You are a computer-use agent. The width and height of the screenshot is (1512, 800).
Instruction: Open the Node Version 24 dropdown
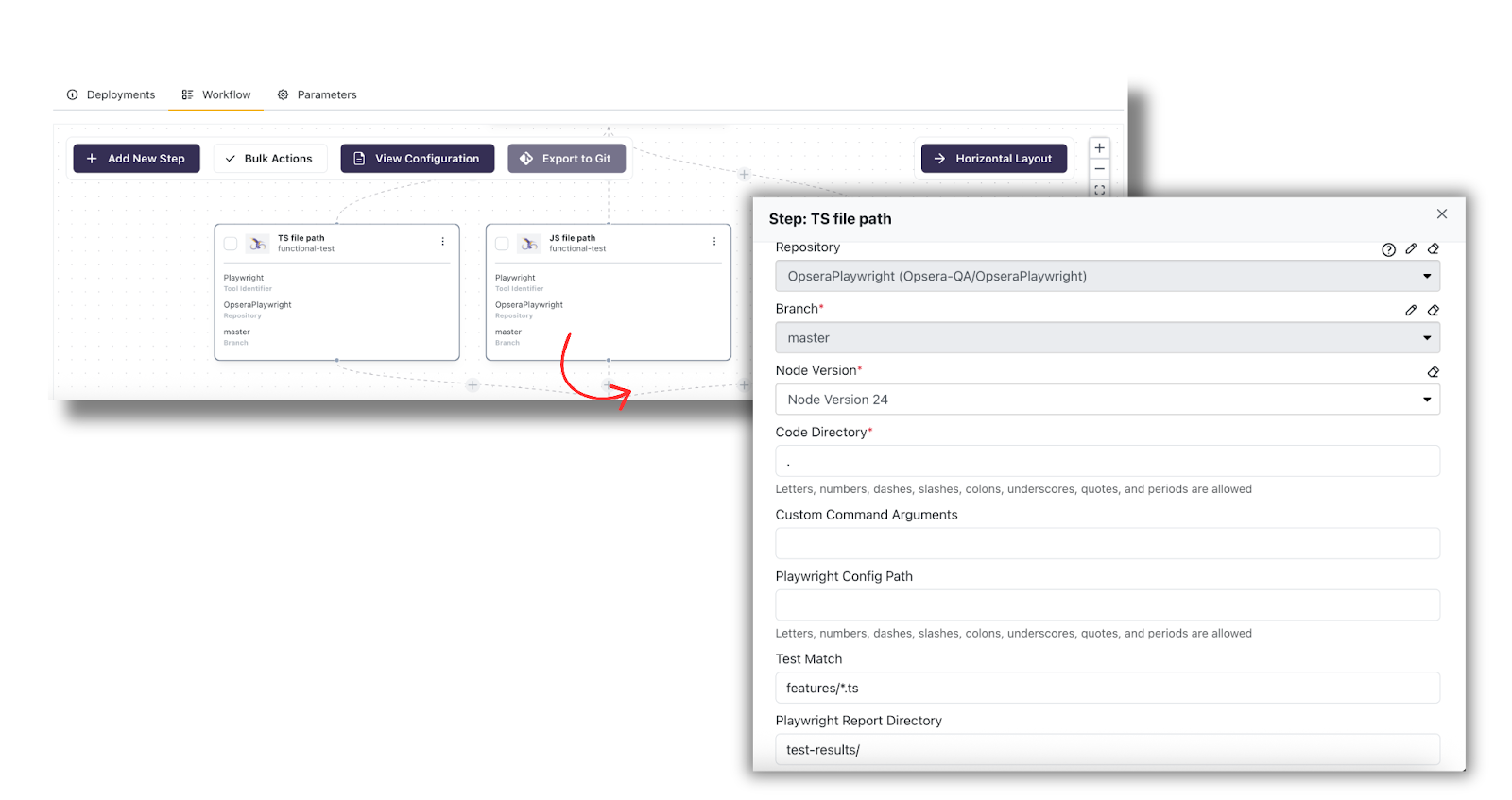click(x=1107, y=400)
